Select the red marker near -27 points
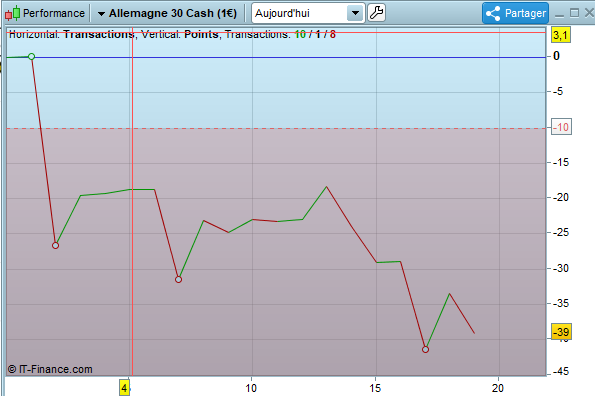The image size is (595, 396). coord(55,245)
